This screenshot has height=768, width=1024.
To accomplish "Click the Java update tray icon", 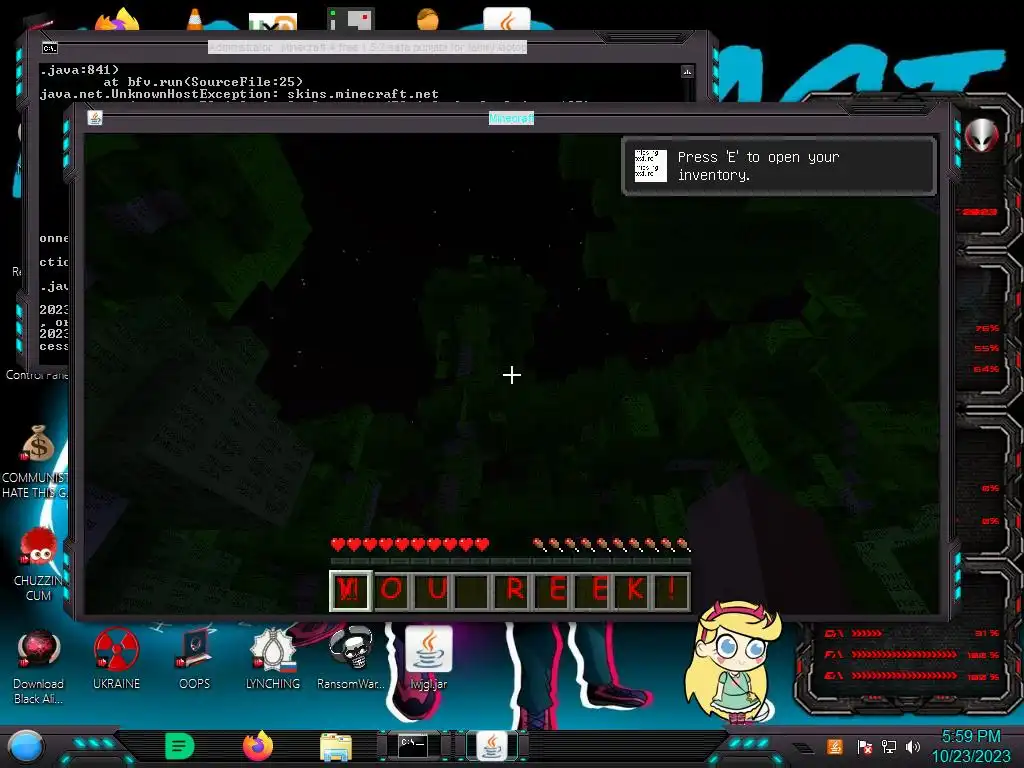I will tap(835, 746).
